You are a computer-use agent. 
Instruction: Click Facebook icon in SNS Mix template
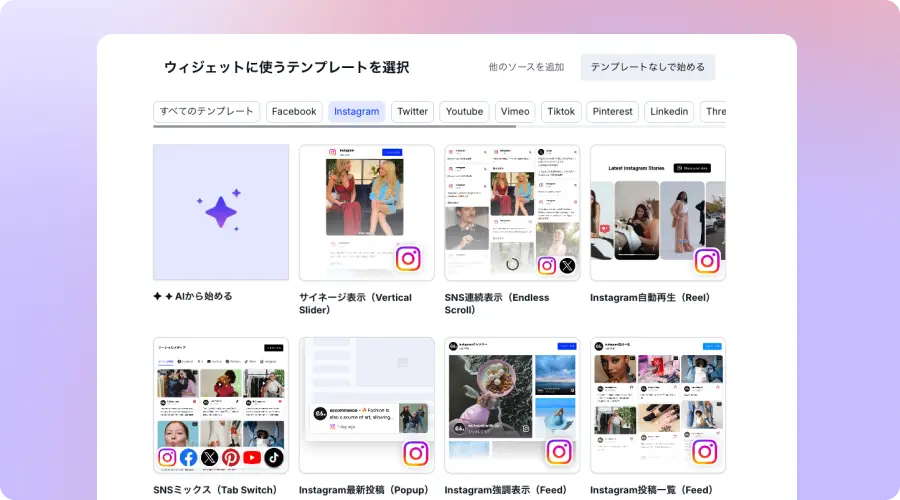point(188,458)
